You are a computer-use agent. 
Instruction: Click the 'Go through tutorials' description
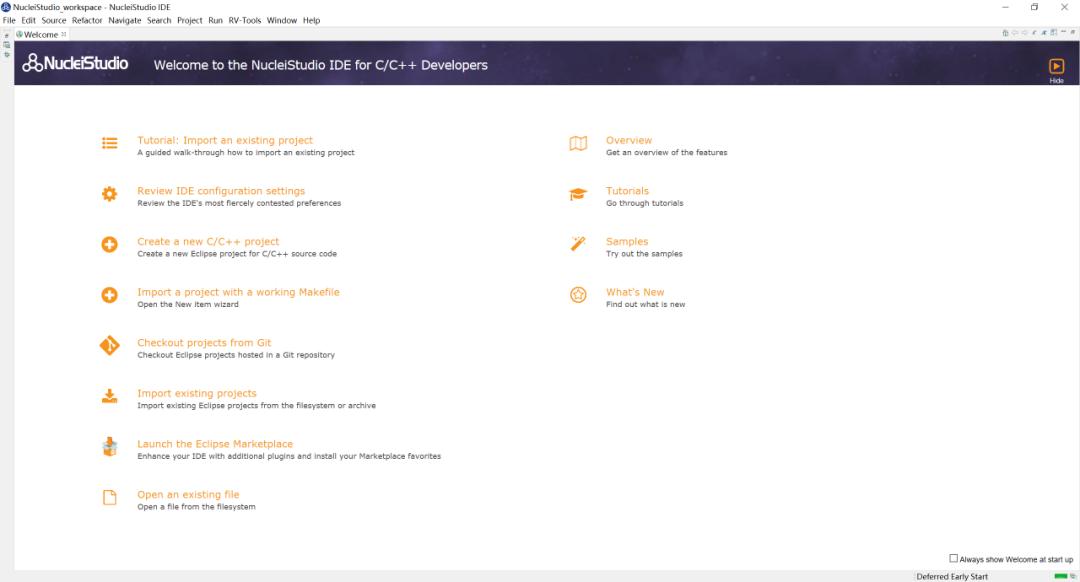click(x=645, y=203)
